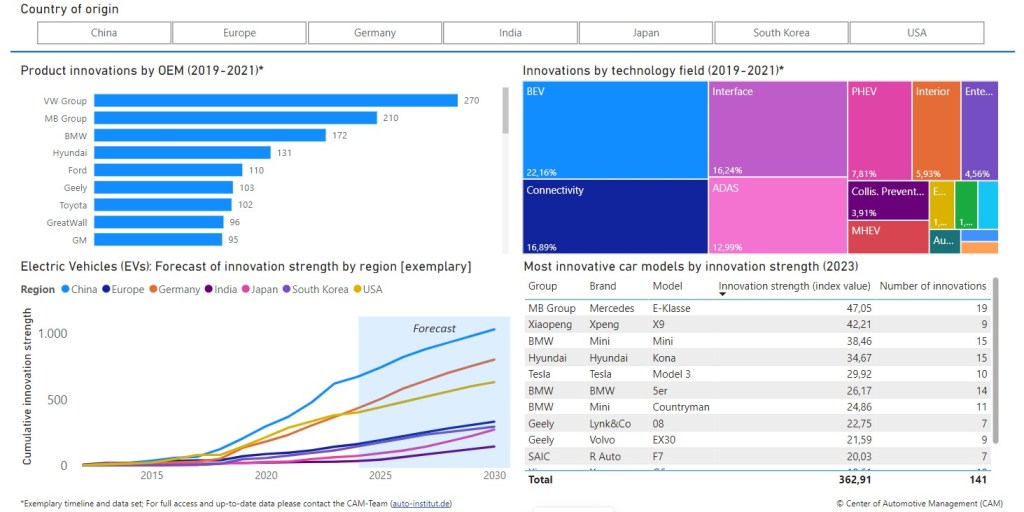This screenshot has height=512, width=1024.
Task: Sort table by Model column header
Action: (666, 286)
